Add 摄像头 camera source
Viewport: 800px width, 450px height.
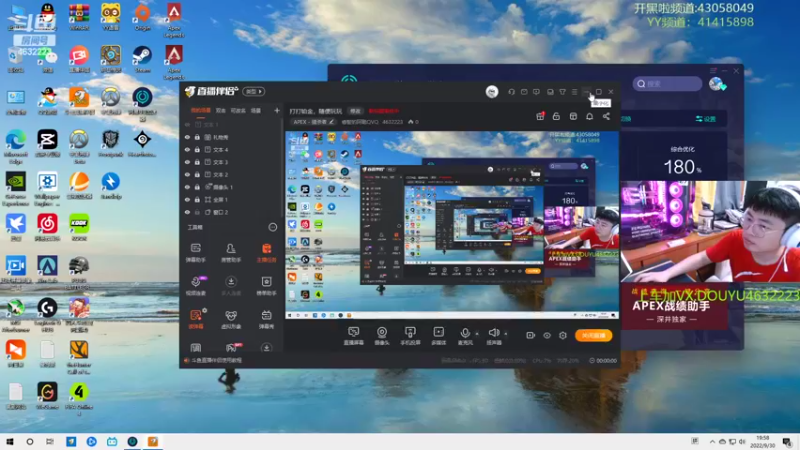382,336
